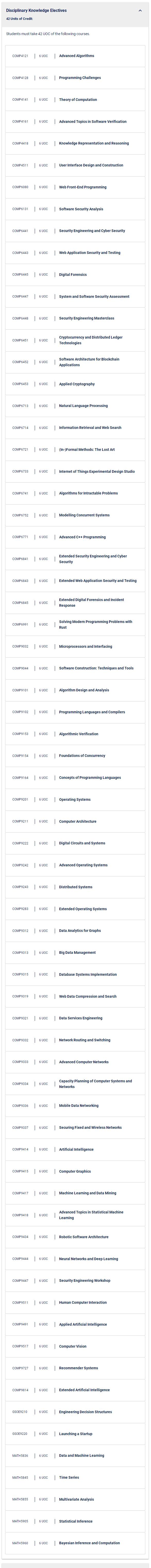Open Mobile Data Networking course
The height and width of the screenshot is (1568, 151).
75,1105
